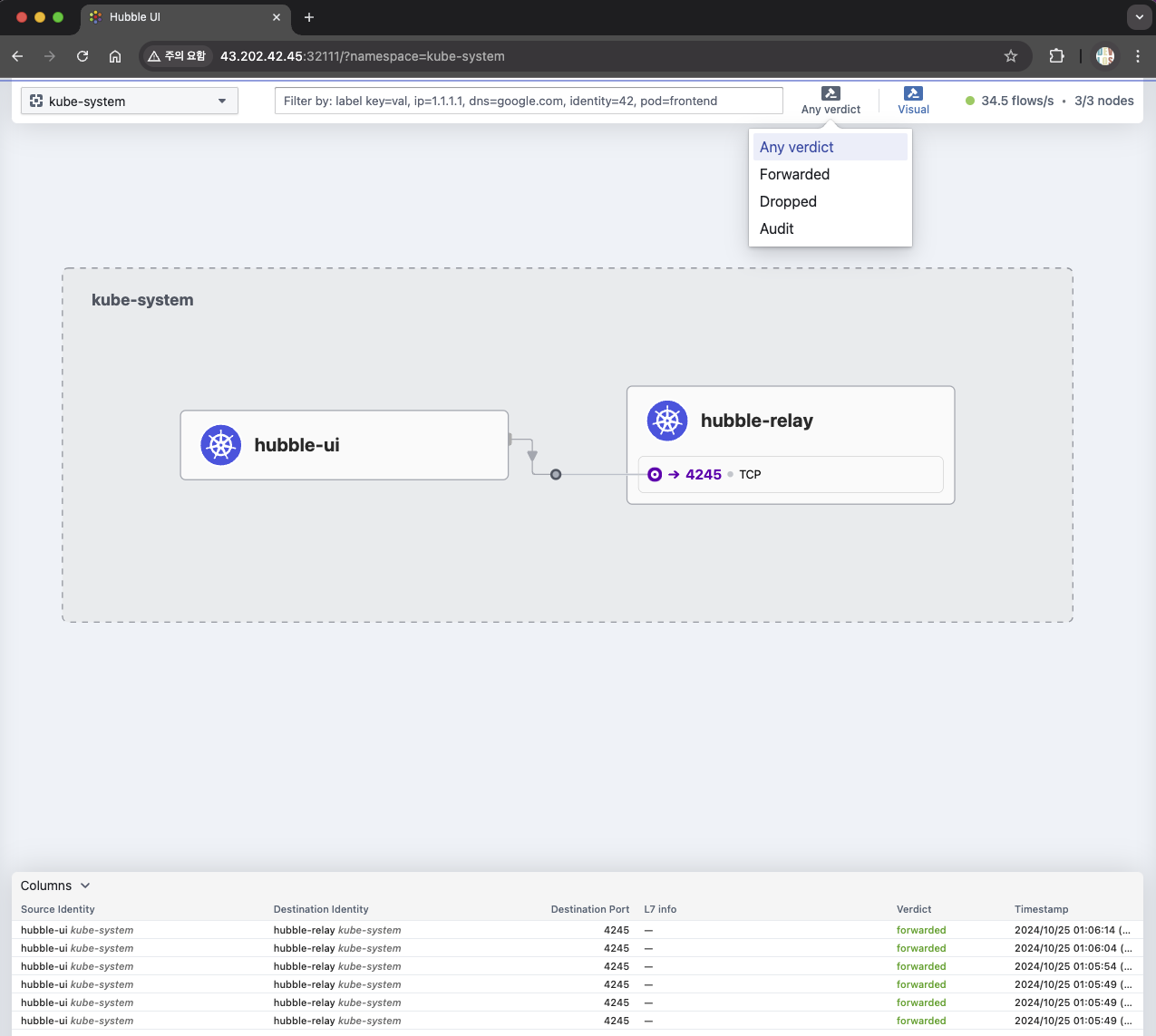Open the Chrome profile avatar

1105,56
